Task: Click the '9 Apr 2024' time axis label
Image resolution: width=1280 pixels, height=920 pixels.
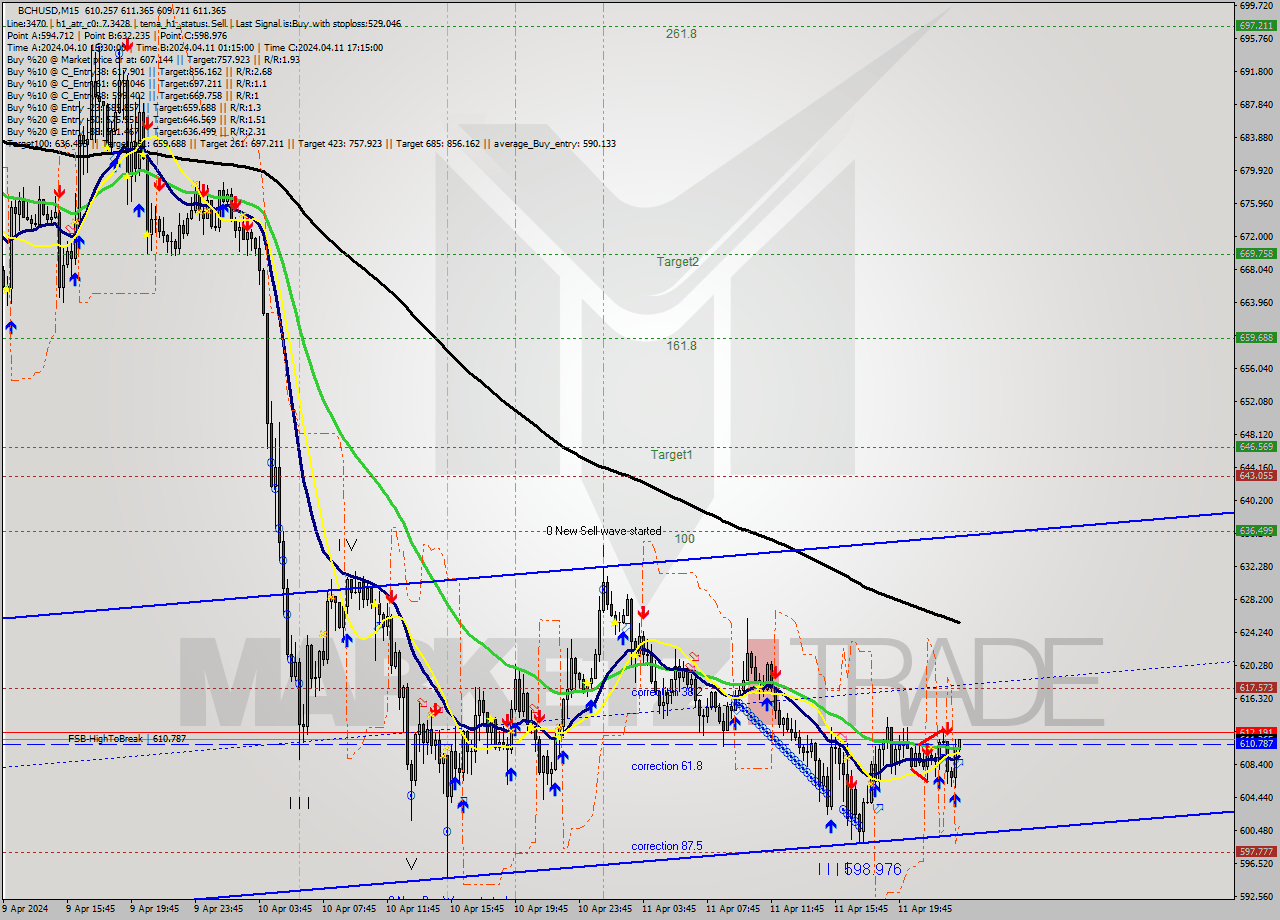Action: pos(26,909)
